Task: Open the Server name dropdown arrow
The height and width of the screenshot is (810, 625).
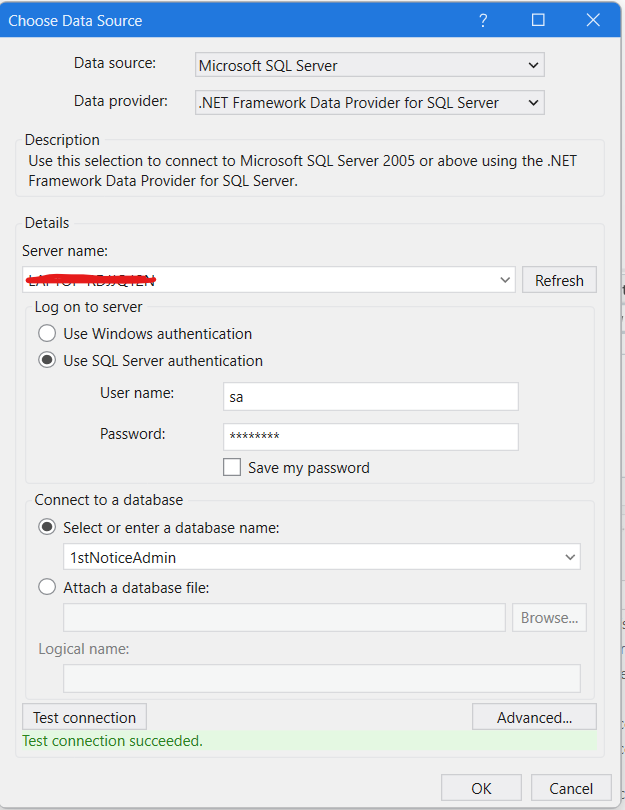Action: [x=505, y=280]
